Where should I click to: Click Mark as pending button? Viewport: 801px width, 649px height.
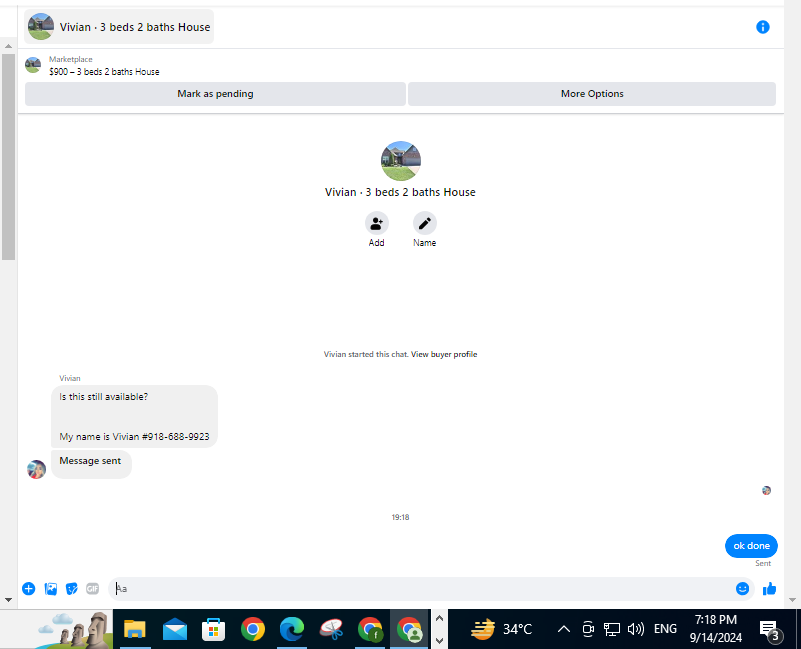(x=215, y=94)
